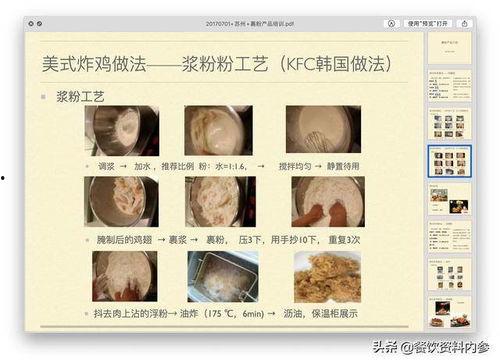Click the Markup pen icon in title bar
Image resolution: width=500 pixels, height=364 pixels.
click(391, 24)
